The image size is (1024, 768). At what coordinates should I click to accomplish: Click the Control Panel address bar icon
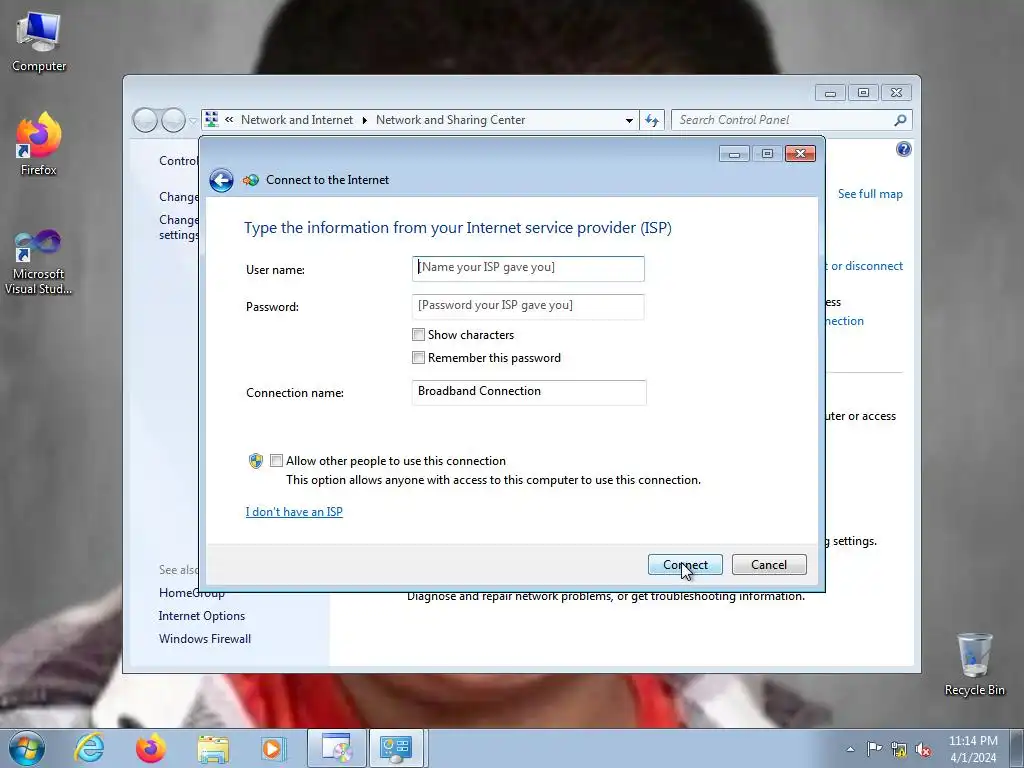212,120
